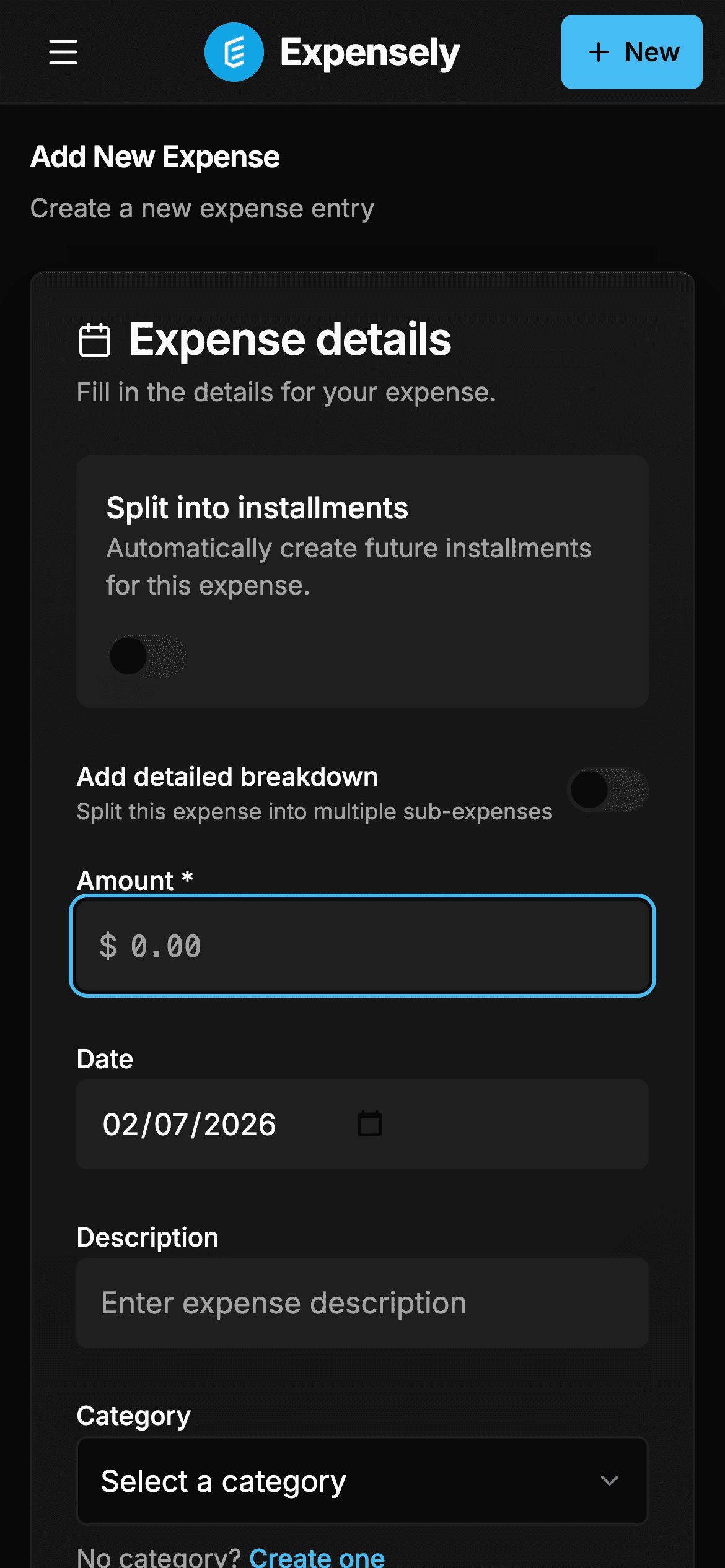Follow the Create one category link
Viewport: 725px width, 1568px height.
coord(317,1557)
